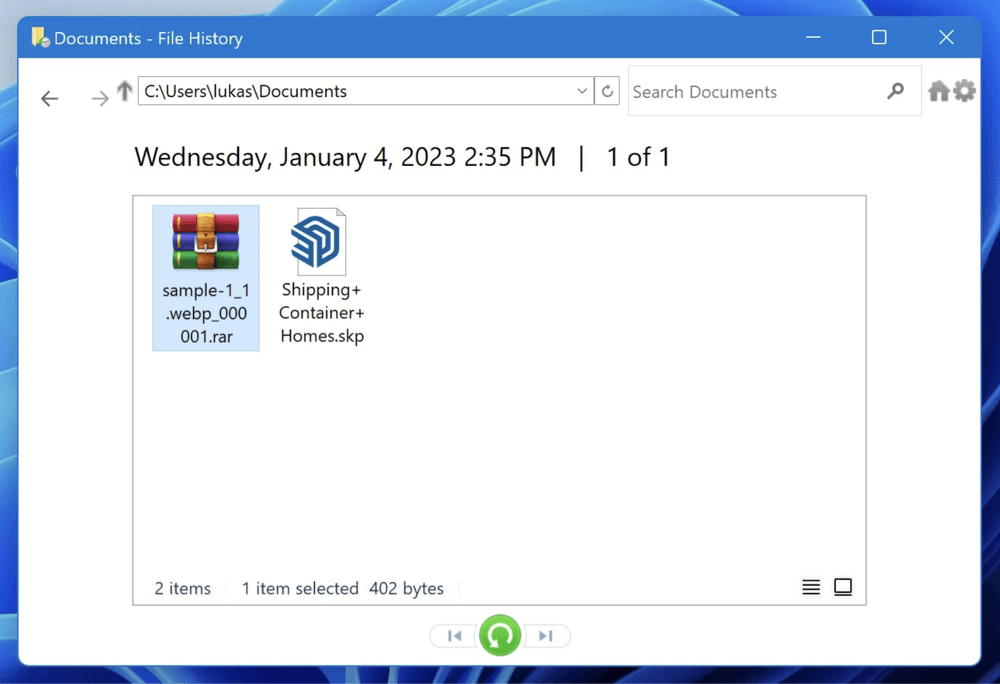Jump to home location using the house icon

click(x=938, y=90)
